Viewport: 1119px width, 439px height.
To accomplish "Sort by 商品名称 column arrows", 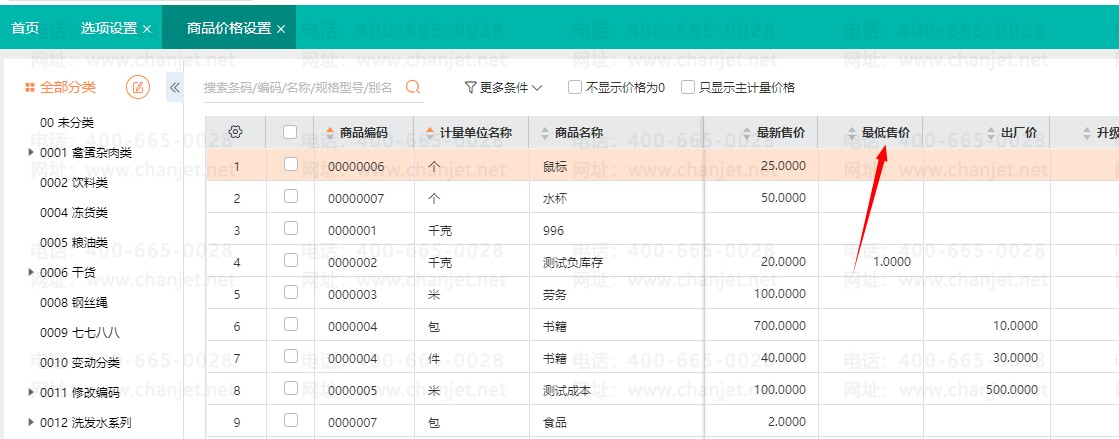I will pyautogui.click(x=546, y=133).
